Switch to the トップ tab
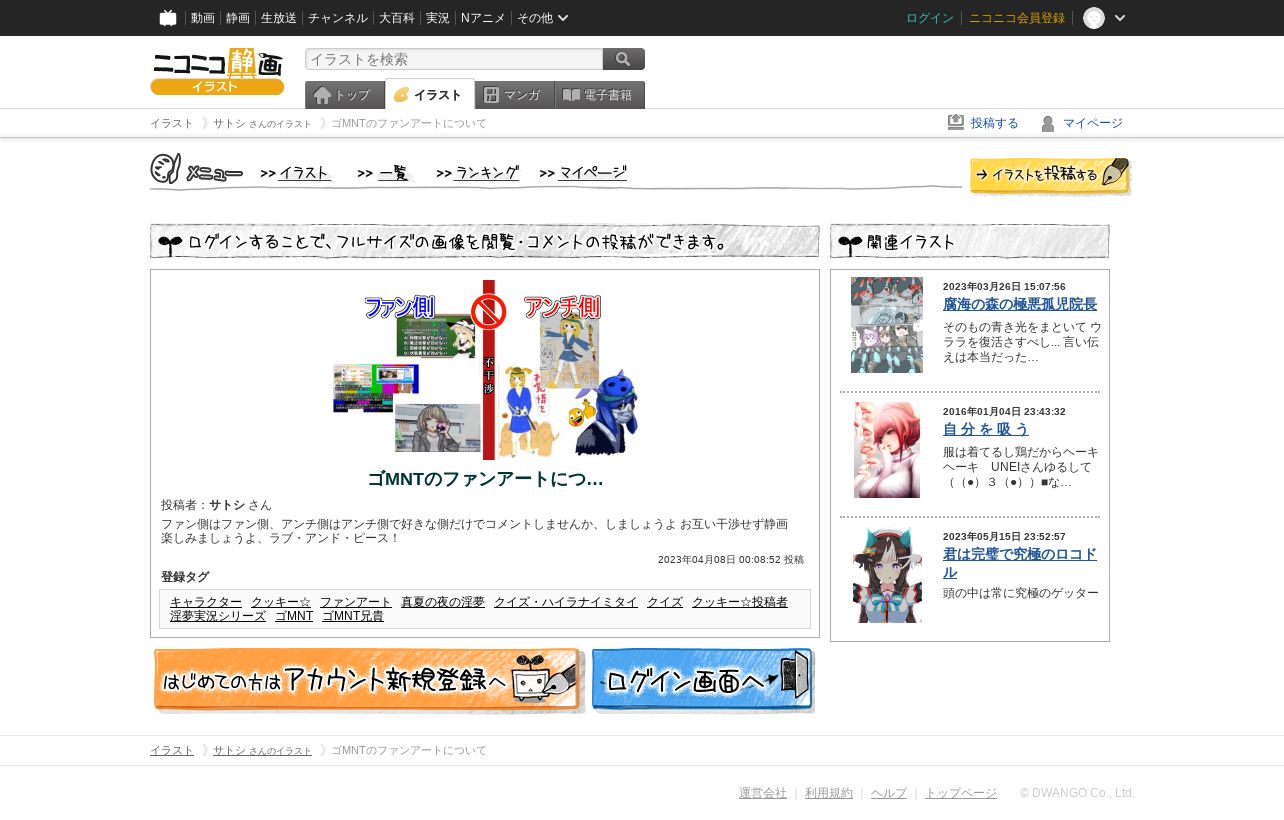 (344, 95)
